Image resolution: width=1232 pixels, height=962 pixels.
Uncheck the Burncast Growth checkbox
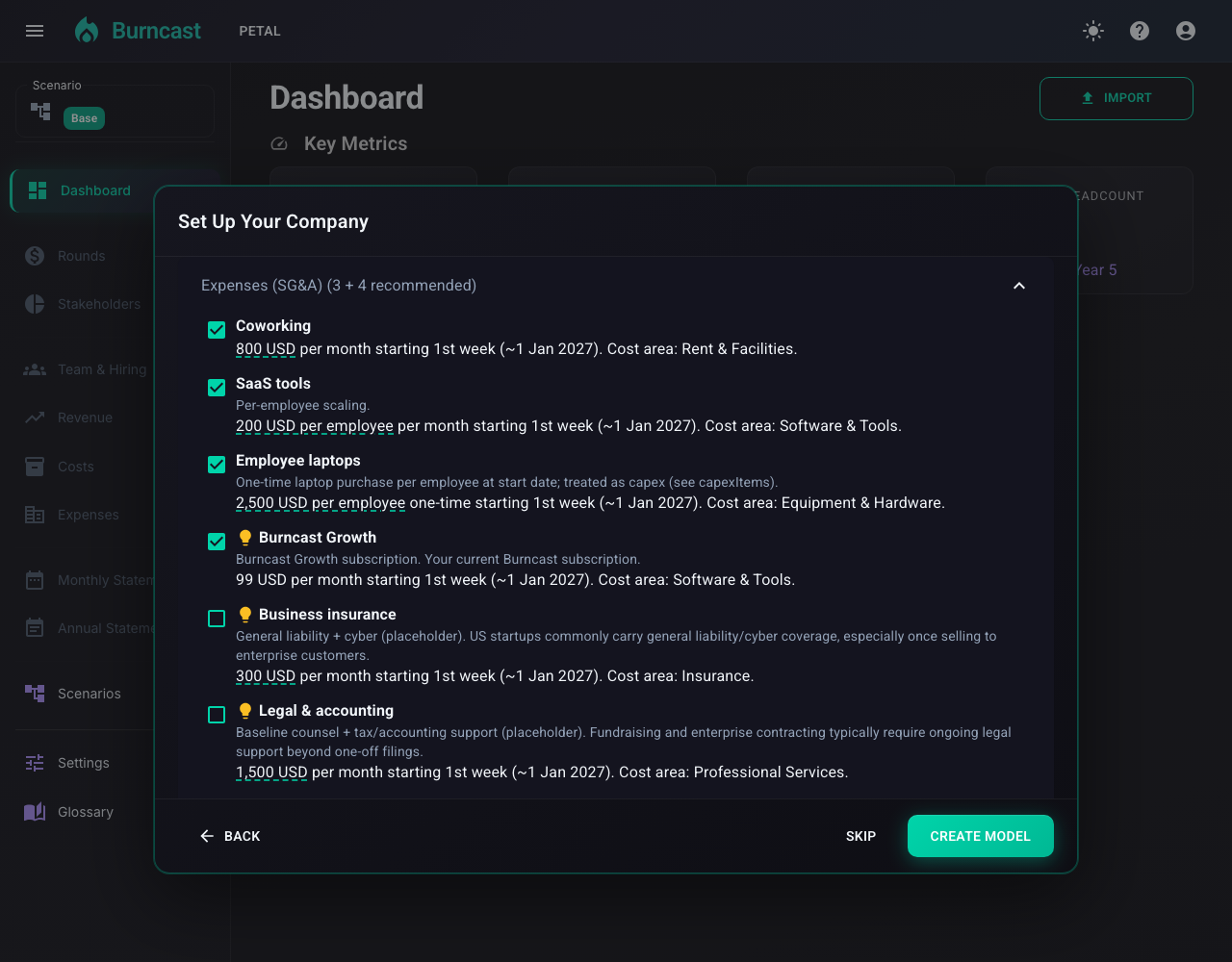point(217,542)
